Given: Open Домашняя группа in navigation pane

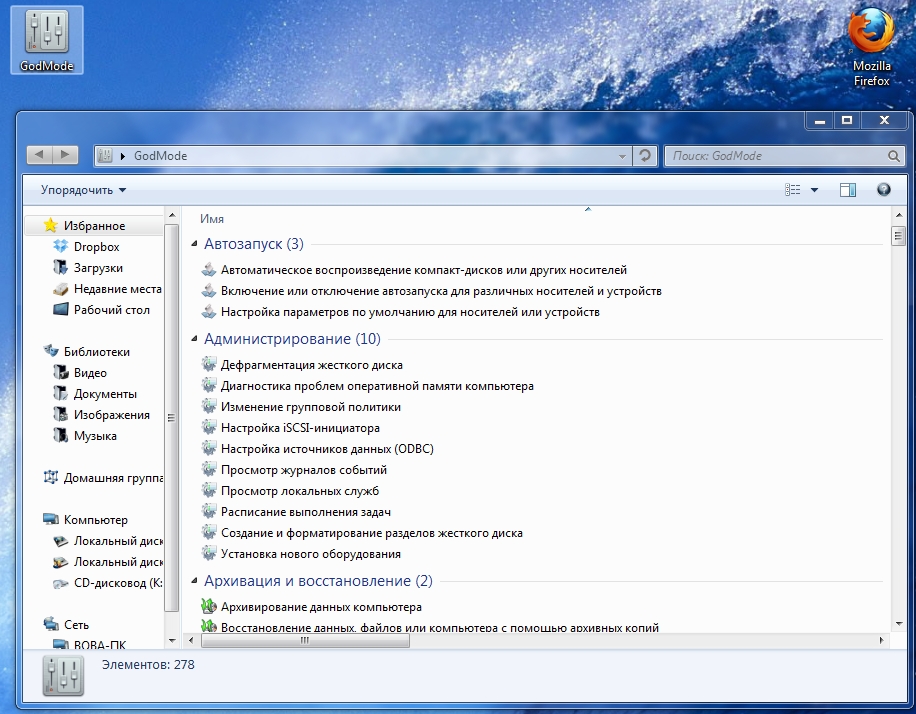Looking at the screenshot, I should [x=112, y=478].
